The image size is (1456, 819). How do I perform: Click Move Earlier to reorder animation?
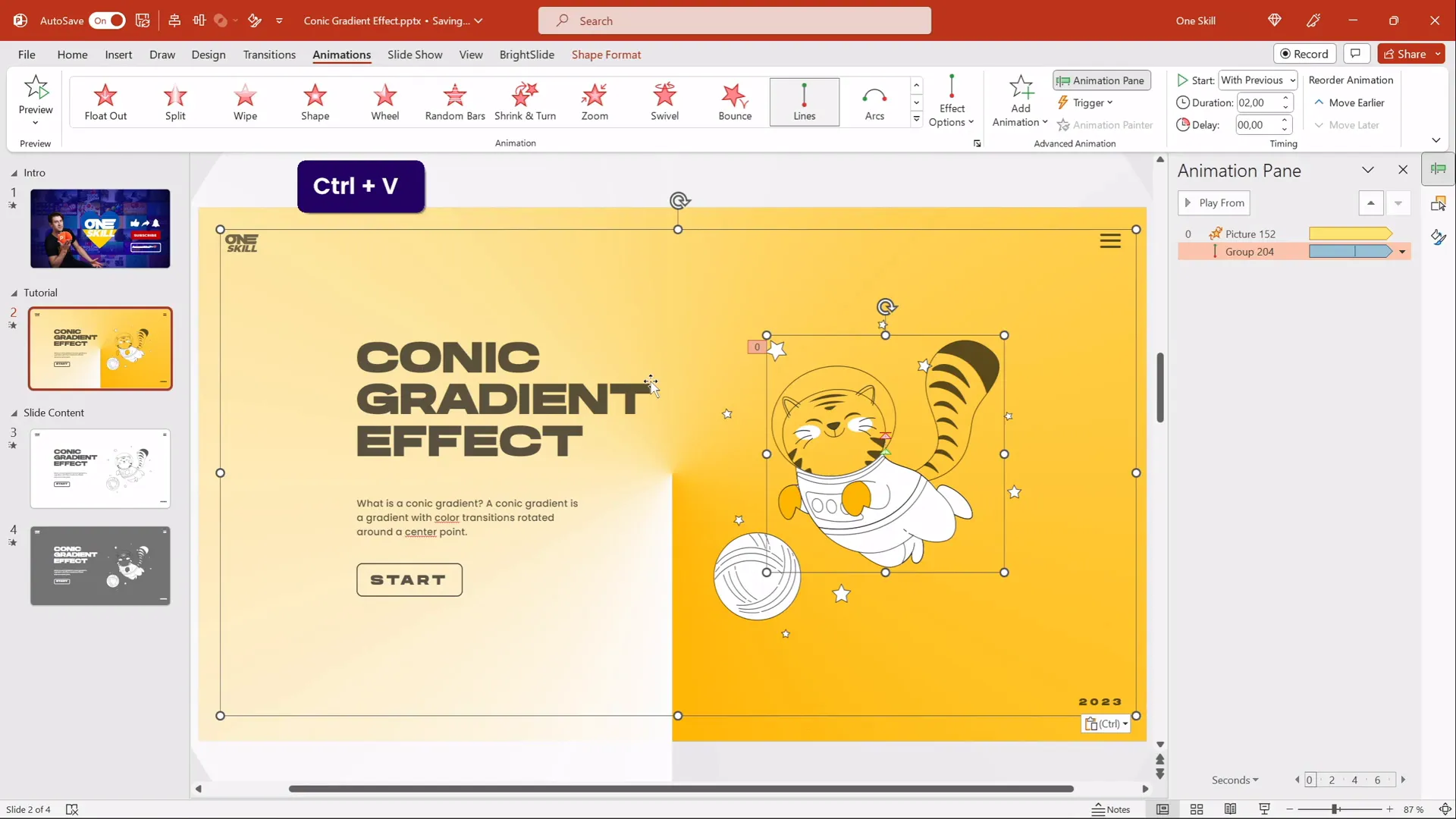point(1349,102)
